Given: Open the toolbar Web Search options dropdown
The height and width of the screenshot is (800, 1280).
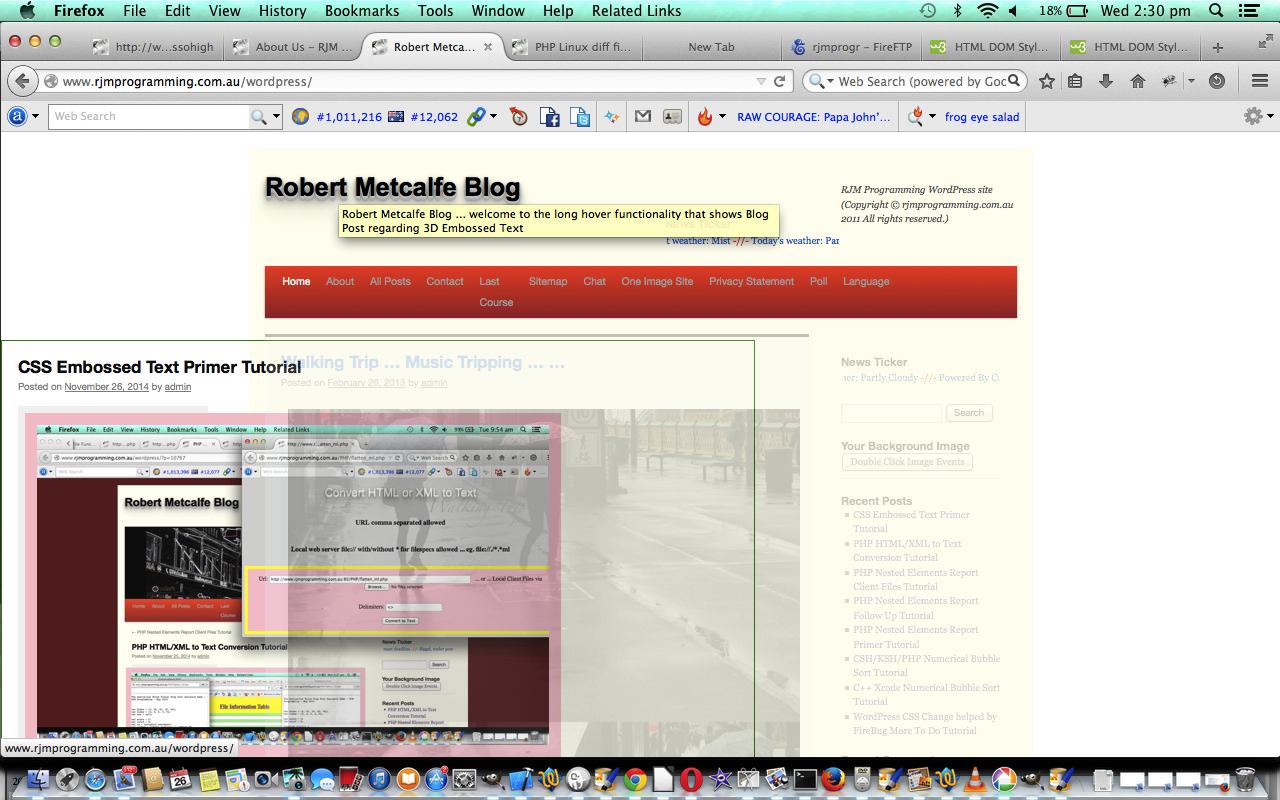Looking at the screenshot, I should [x=277, y=117].
